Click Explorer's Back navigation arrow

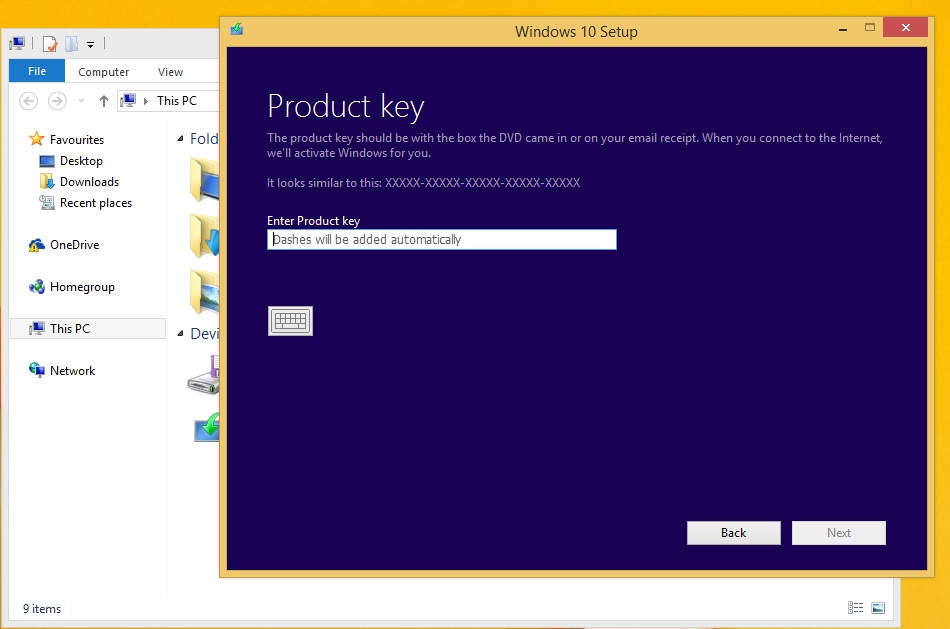[28, 101]
